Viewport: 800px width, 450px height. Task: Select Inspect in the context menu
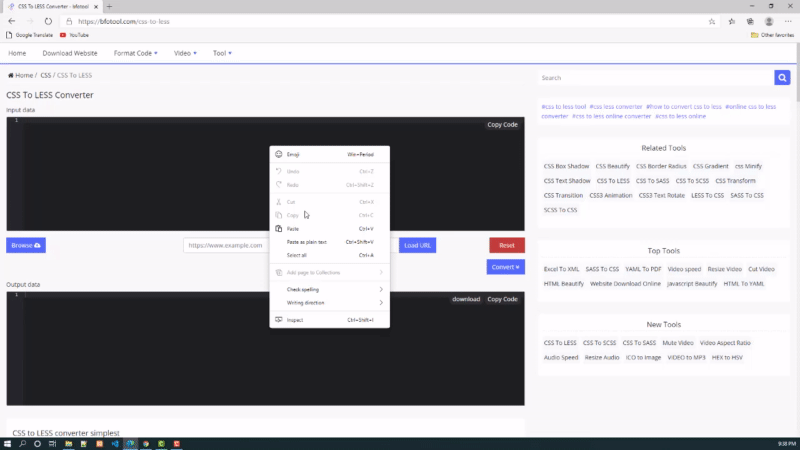295,320
